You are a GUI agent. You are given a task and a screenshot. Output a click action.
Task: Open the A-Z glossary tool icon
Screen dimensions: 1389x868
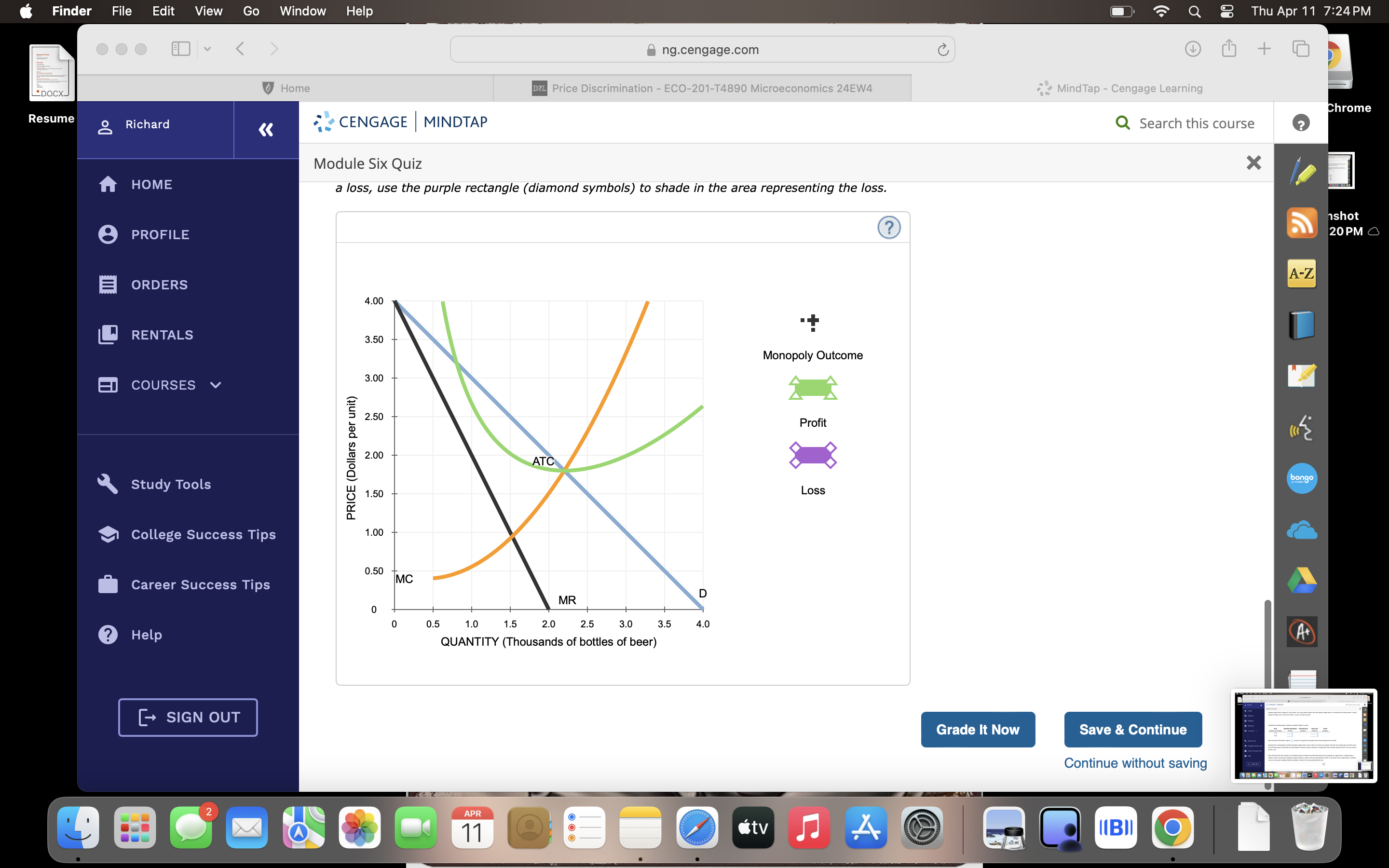(1301, 273)
